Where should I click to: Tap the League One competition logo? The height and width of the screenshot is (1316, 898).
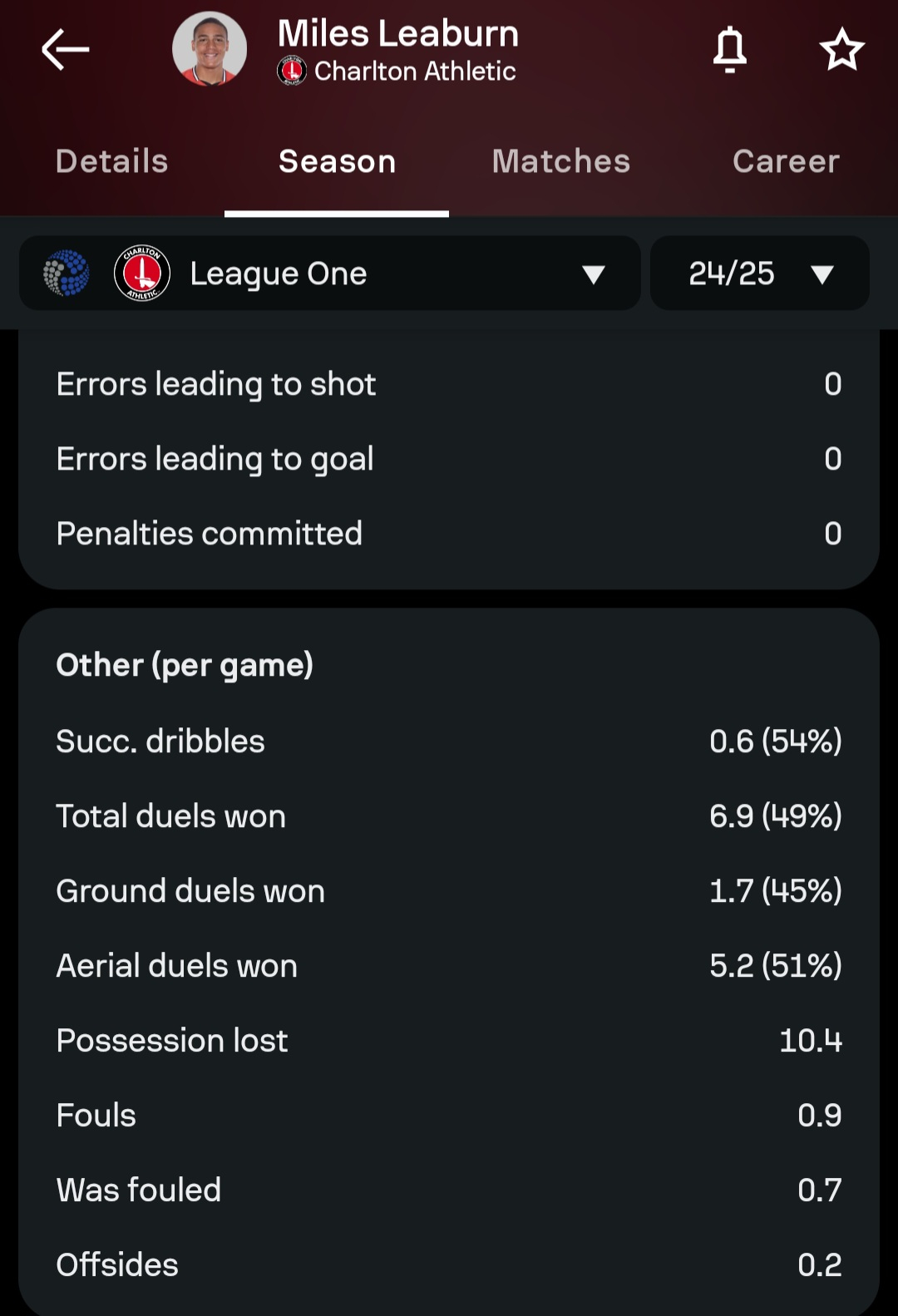[x=66, y=273]
